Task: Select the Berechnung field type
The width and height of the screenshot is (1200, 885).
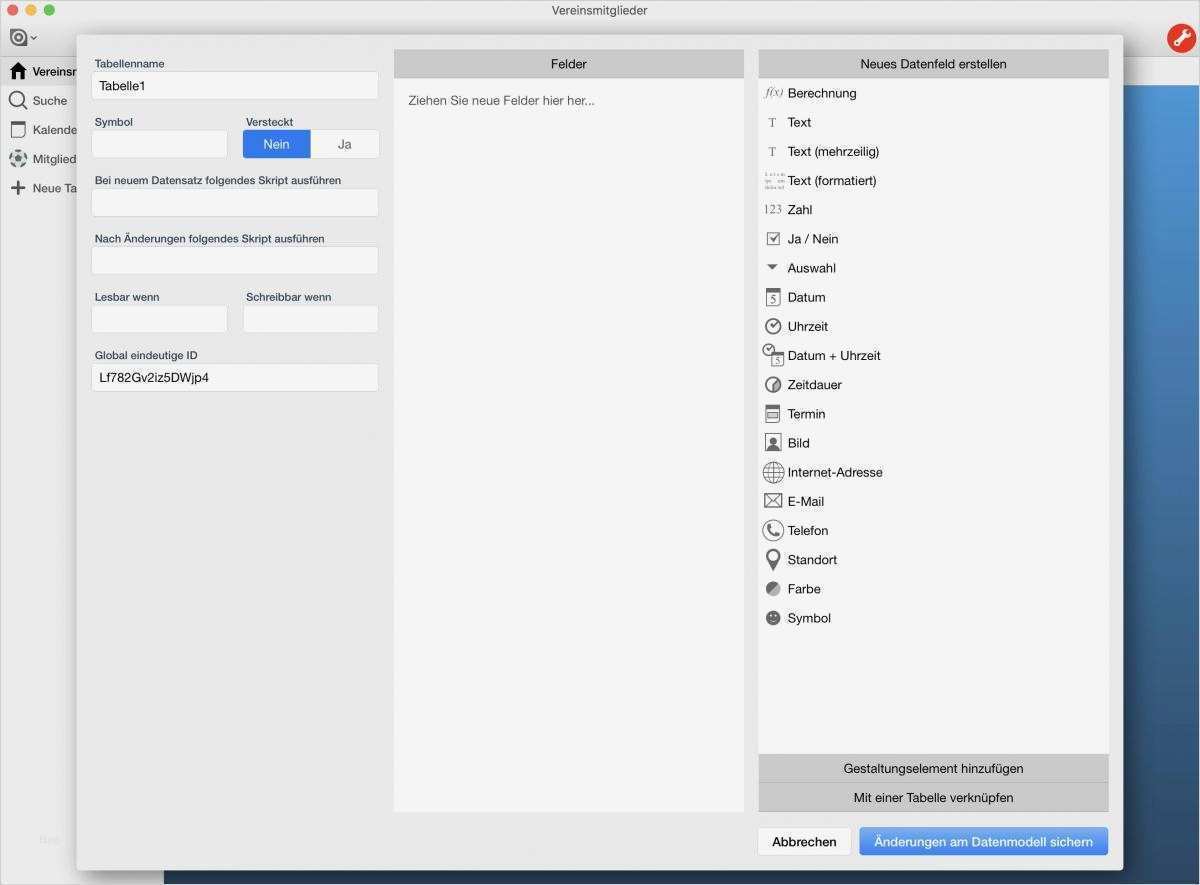Action: (824, 93)
